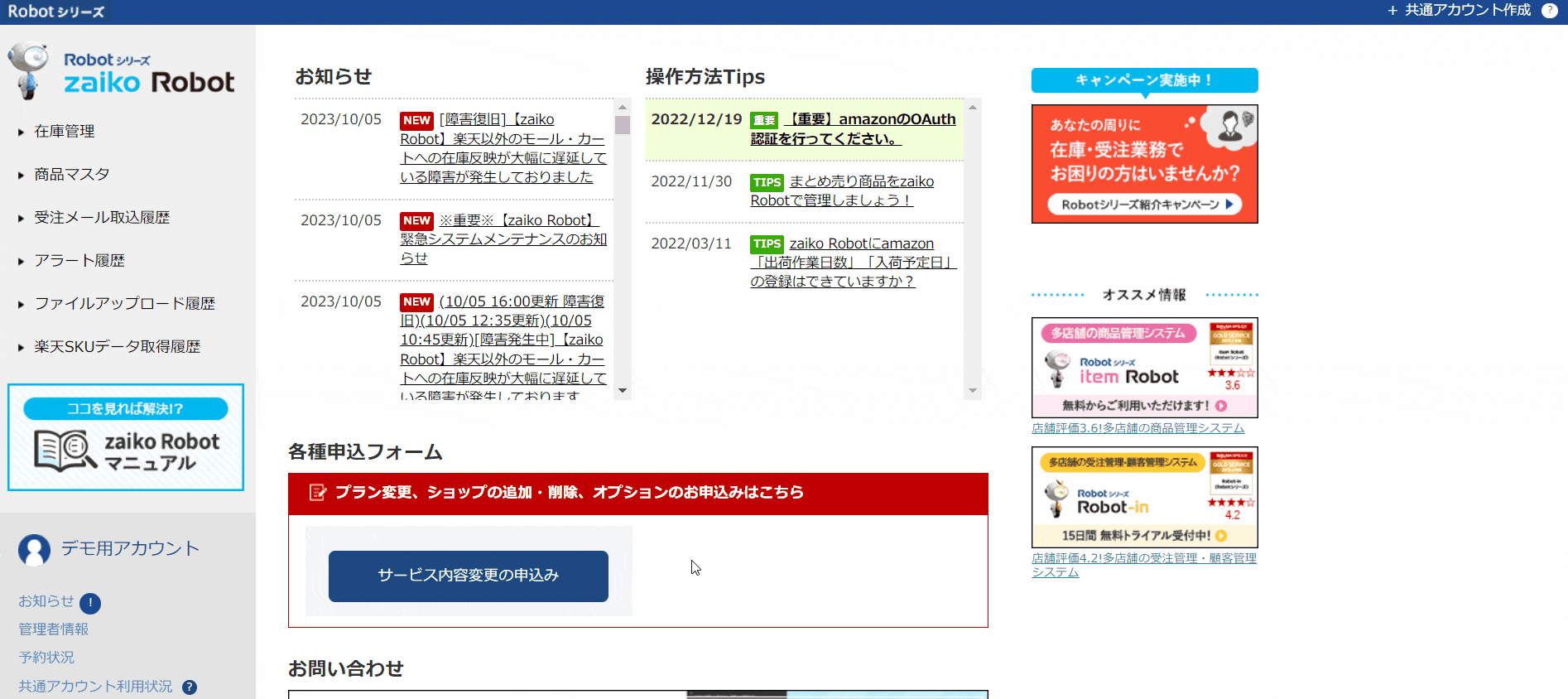Open the amazonのOAuth認証 tip link
This screenshot has width=1568, height=699.
tap(853, 129)
